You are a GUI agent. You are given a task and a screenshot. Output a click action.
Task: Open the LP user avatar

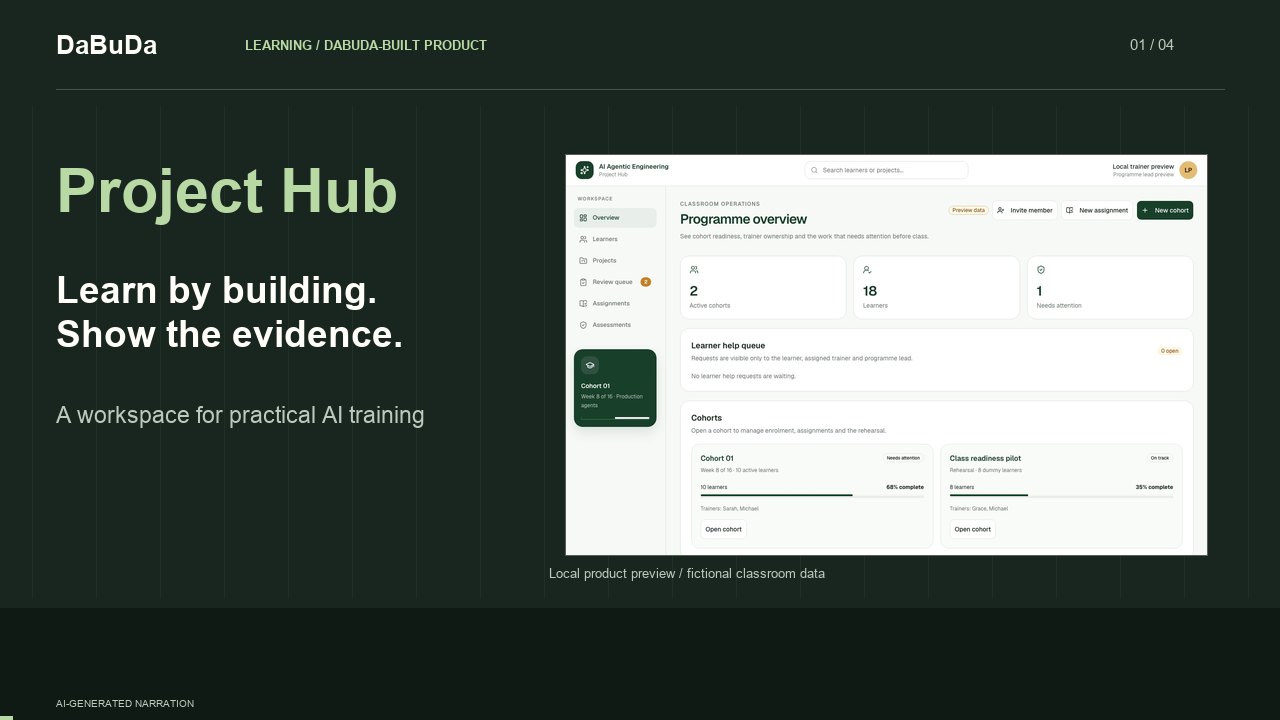click(1188, 170)
